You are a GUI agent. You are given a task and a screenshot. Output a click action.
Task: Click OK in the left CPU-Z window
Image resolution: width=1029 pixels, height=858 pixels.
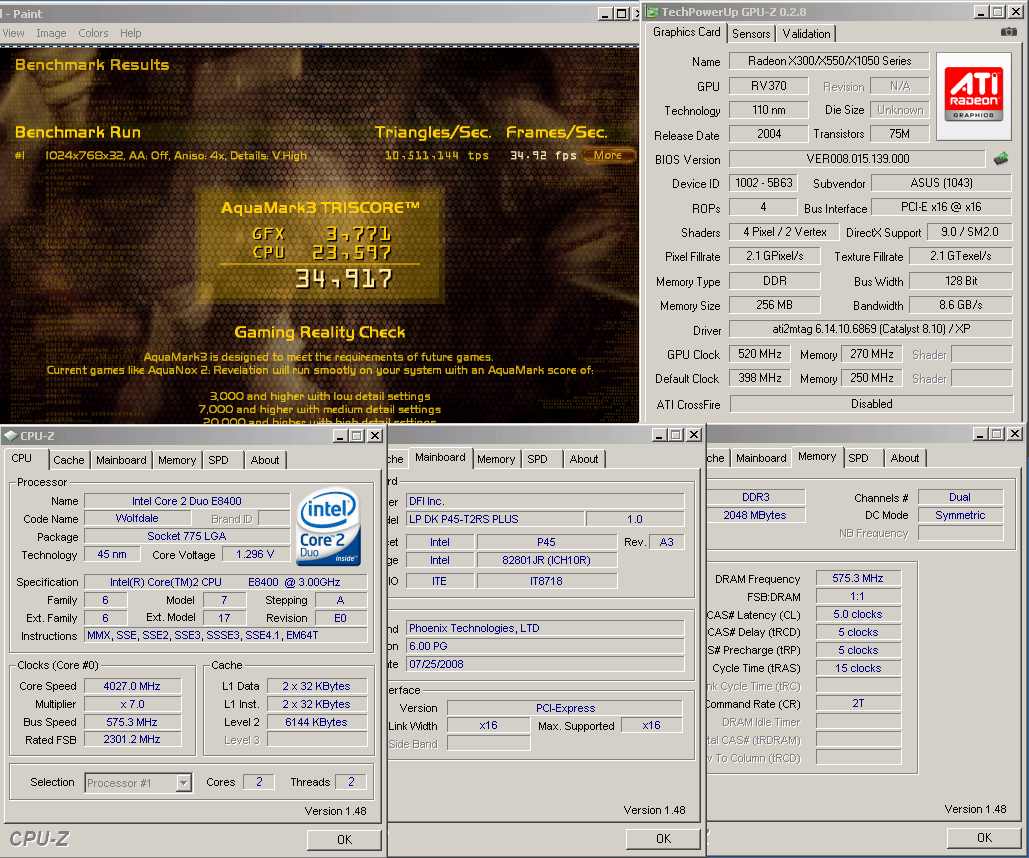[344, 840]
